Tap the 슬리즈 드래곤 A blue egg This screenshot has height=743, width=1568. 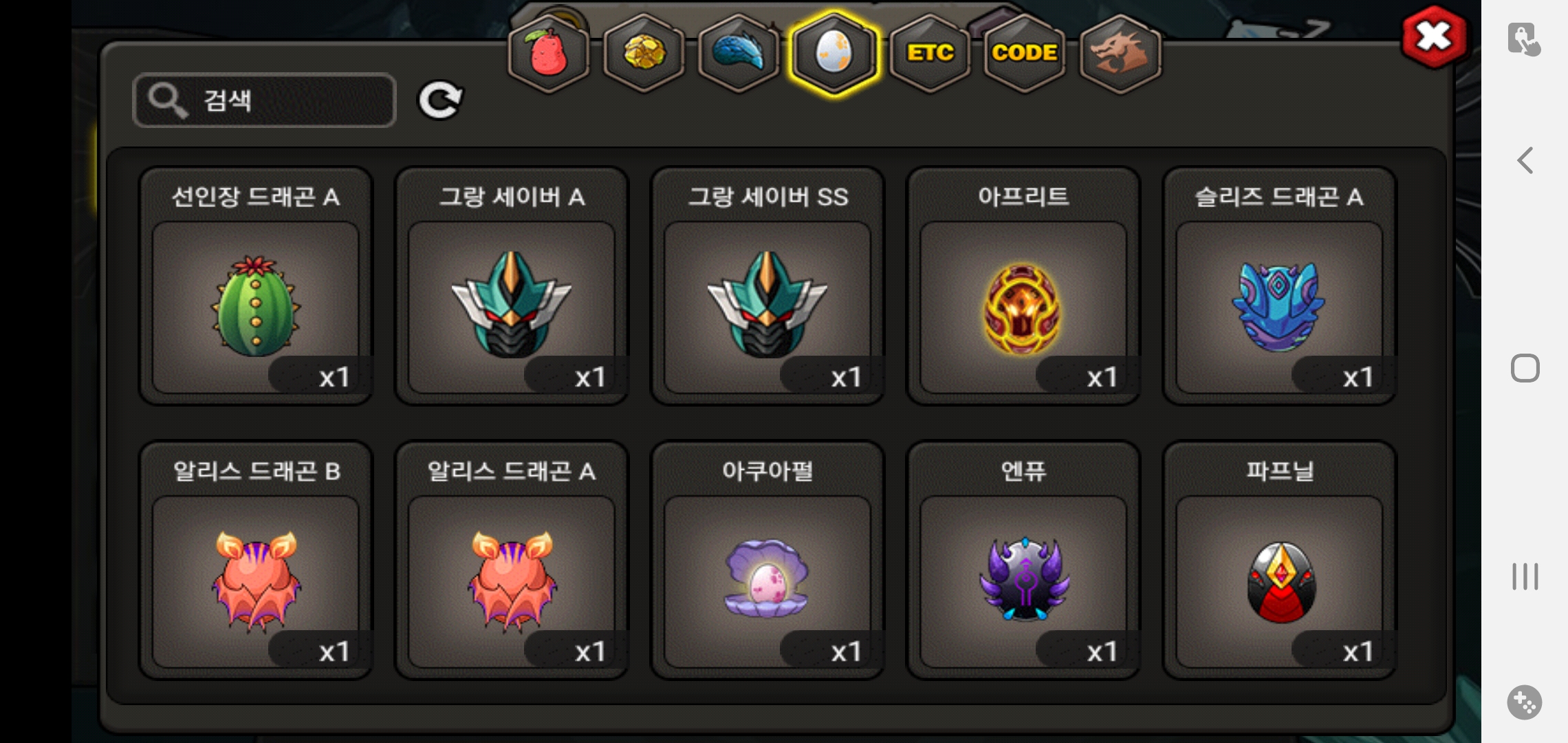tap(1279, 286)
